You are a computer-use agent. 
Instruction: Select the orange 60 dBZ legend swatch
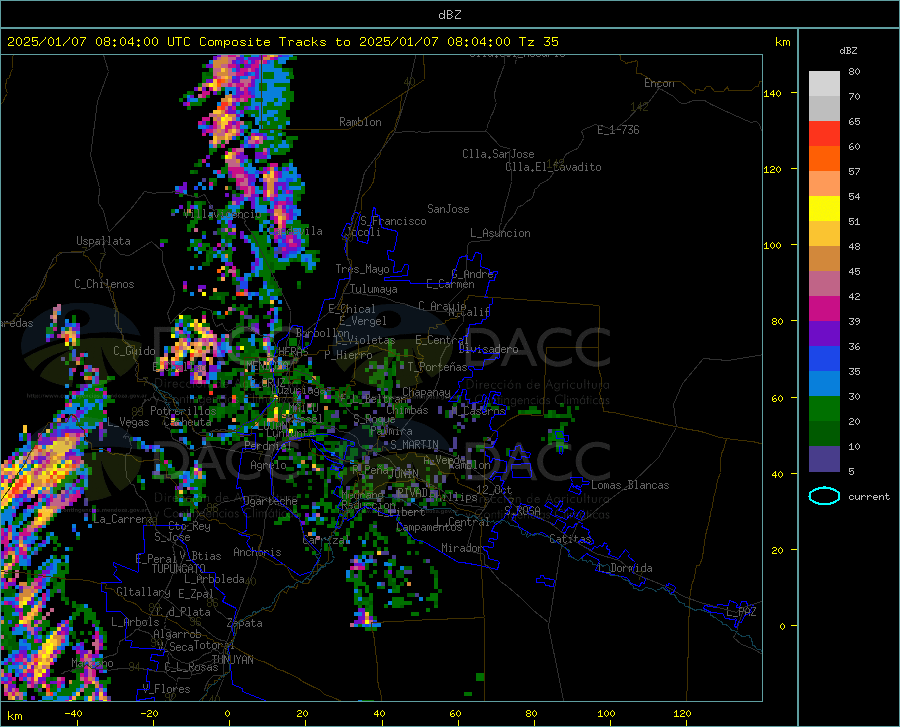pyautogui.click(x=824, y=158)
